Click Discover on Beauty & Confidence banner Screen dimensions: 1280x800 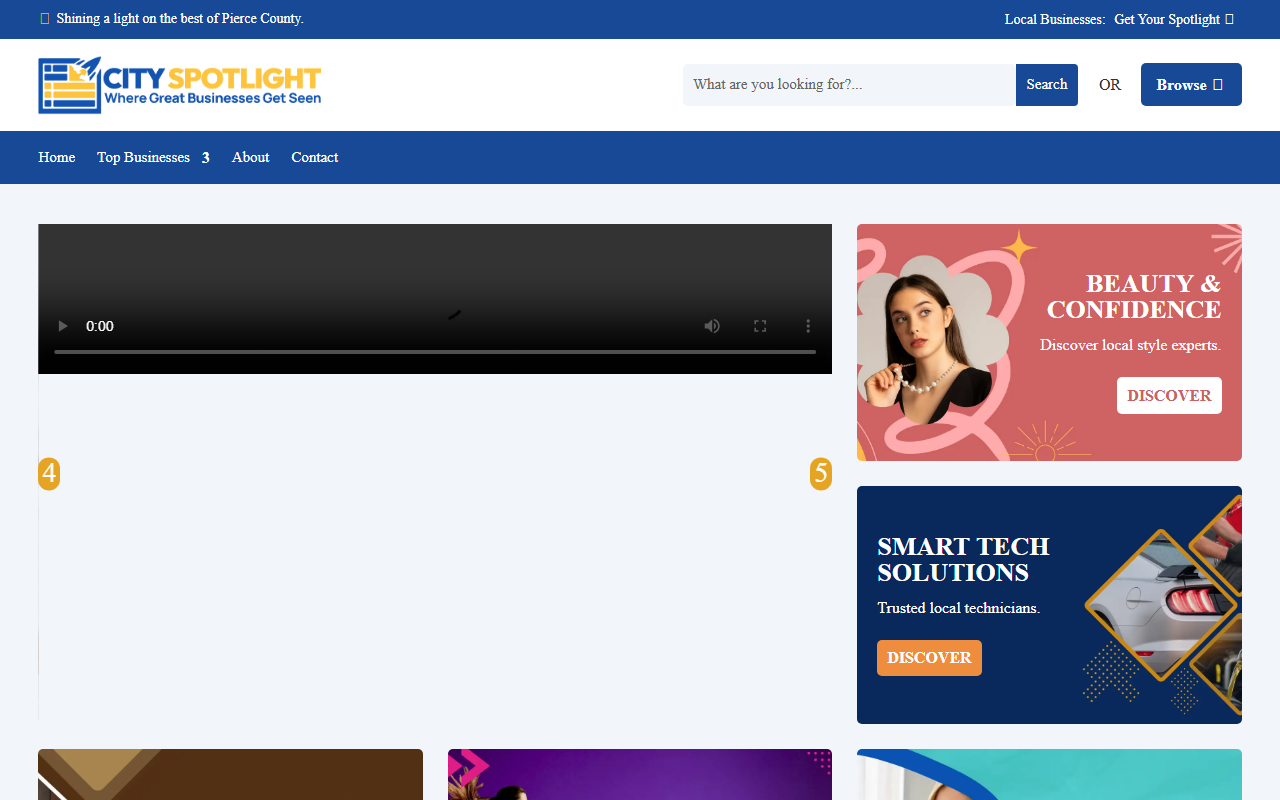point(1169,395)
